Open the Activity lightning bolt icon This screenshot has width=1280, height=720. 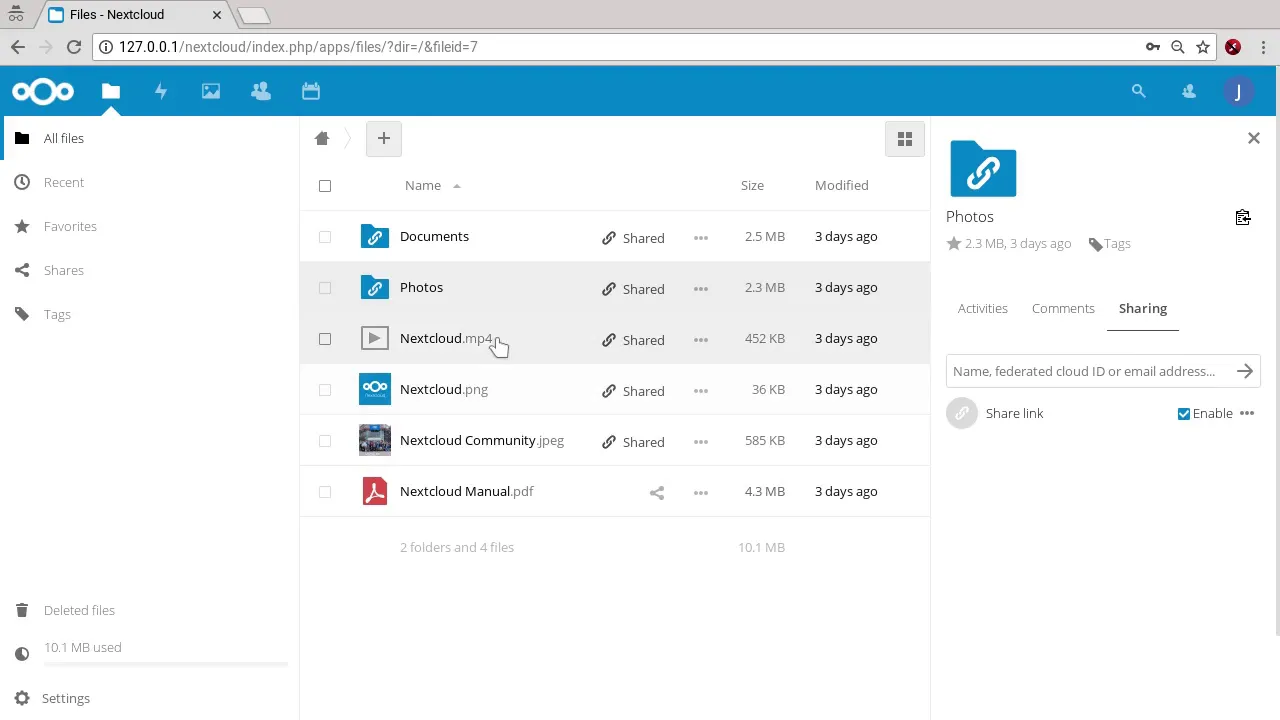pyautogui.click(x=161, y=91)
